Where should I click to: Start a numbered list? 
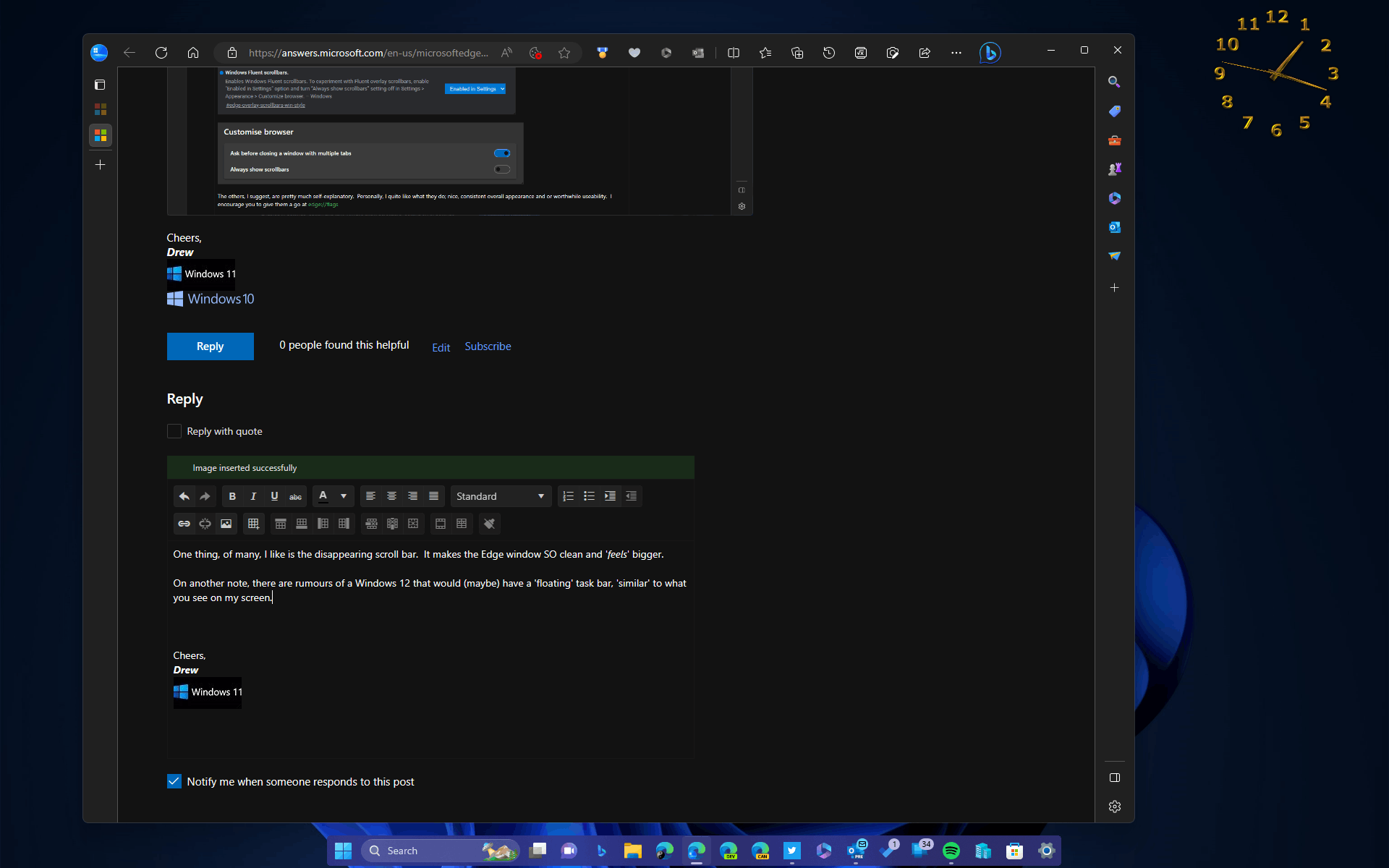(568, 496)
